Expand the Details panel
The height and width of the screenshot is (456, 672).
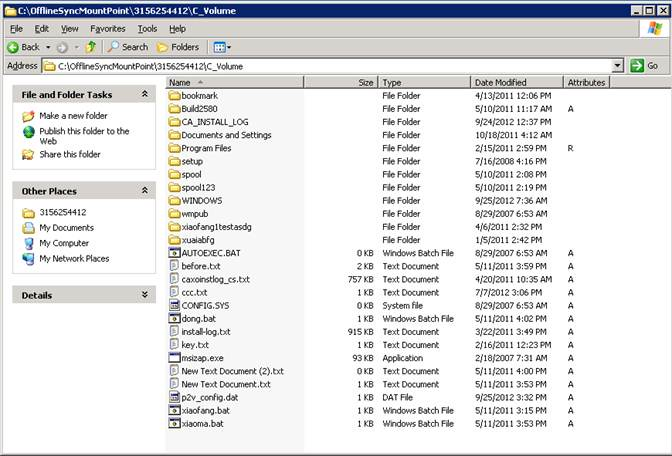(x=147, y=295)
